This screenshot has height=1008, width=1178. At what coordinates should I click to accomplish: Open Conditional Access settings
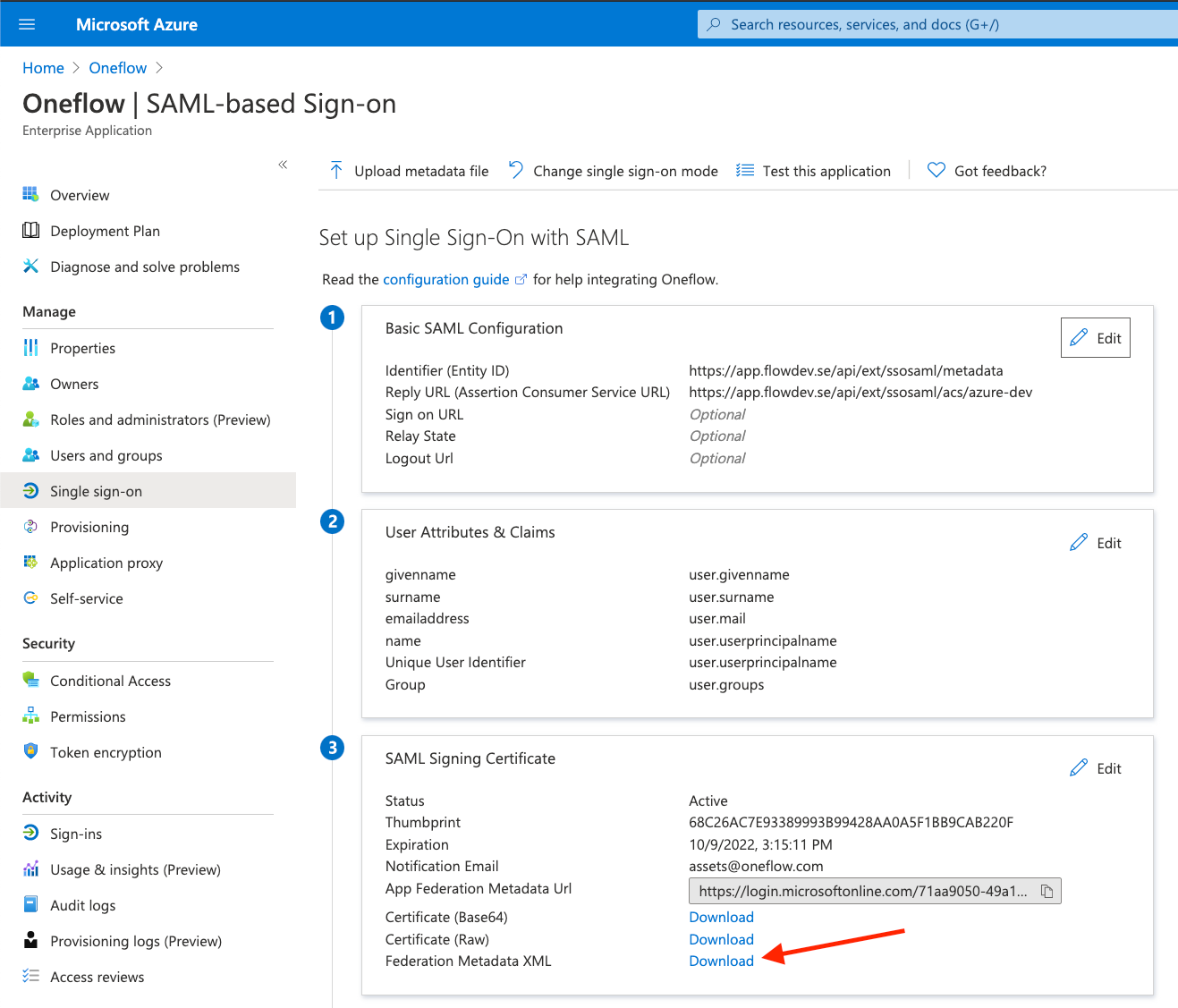[110, 680]
